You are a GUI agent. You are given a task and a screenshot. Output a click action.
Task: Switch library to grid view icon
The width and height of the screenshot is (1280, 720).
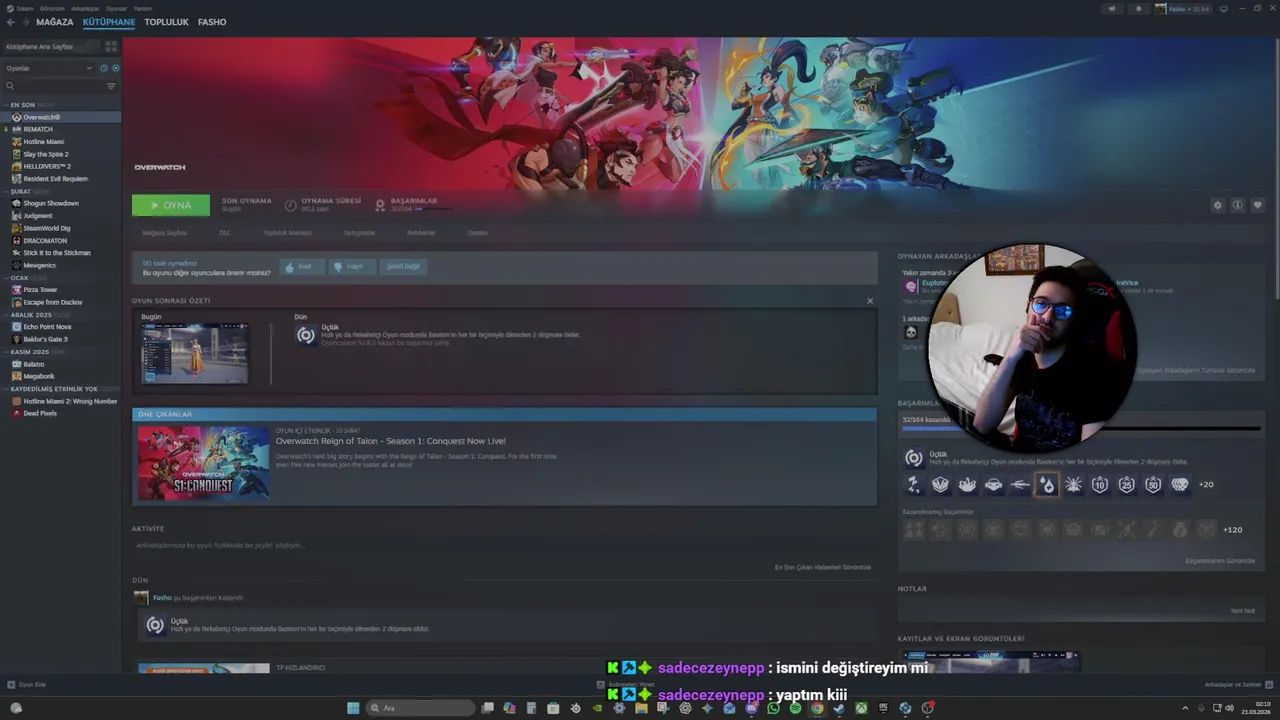pyautogui.click(x=111, y=47)
